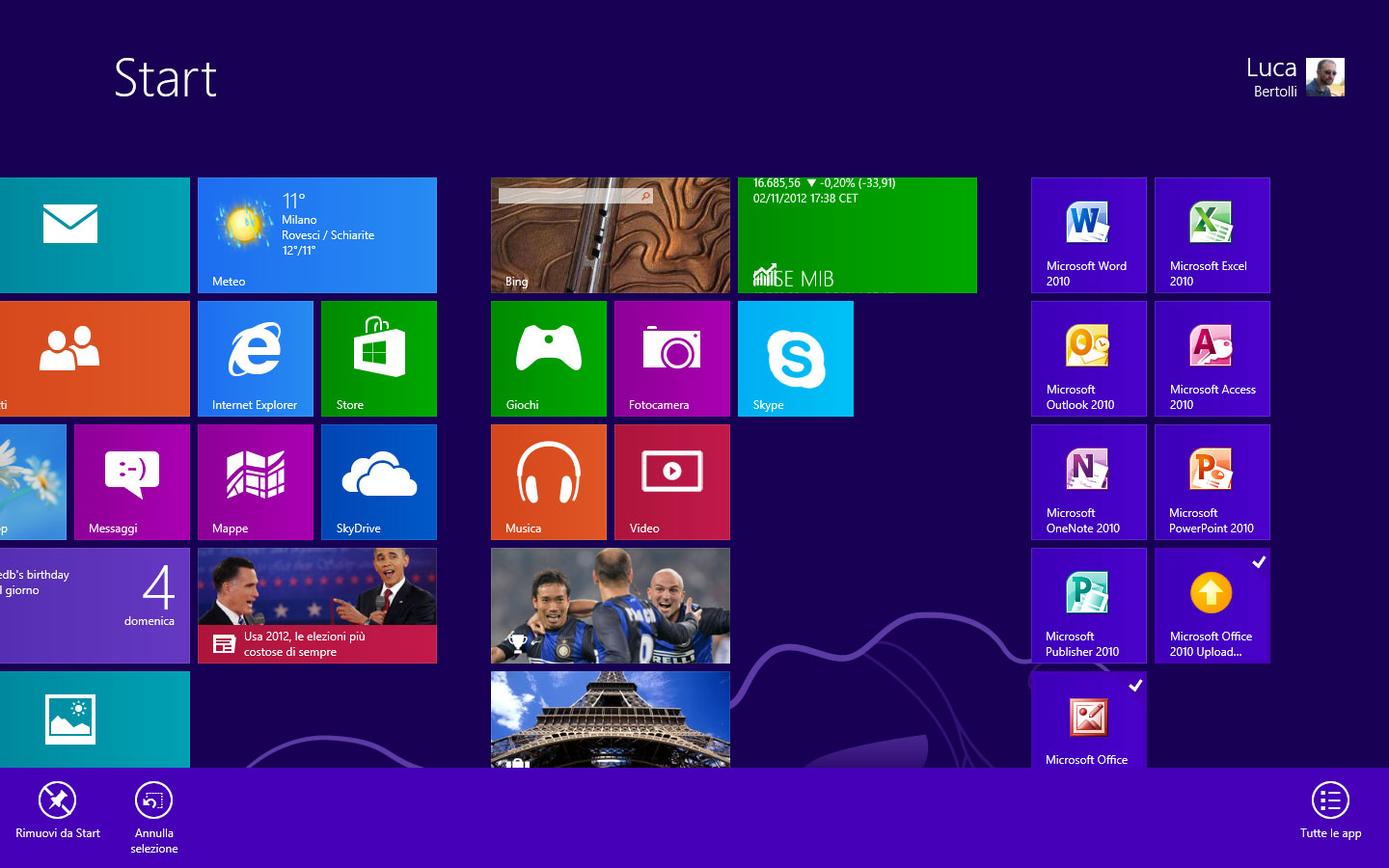The width and height of the screenshot is (1389, 868).
Task: Open the FTSE MIB finance tile
Action: pos(858,235)
